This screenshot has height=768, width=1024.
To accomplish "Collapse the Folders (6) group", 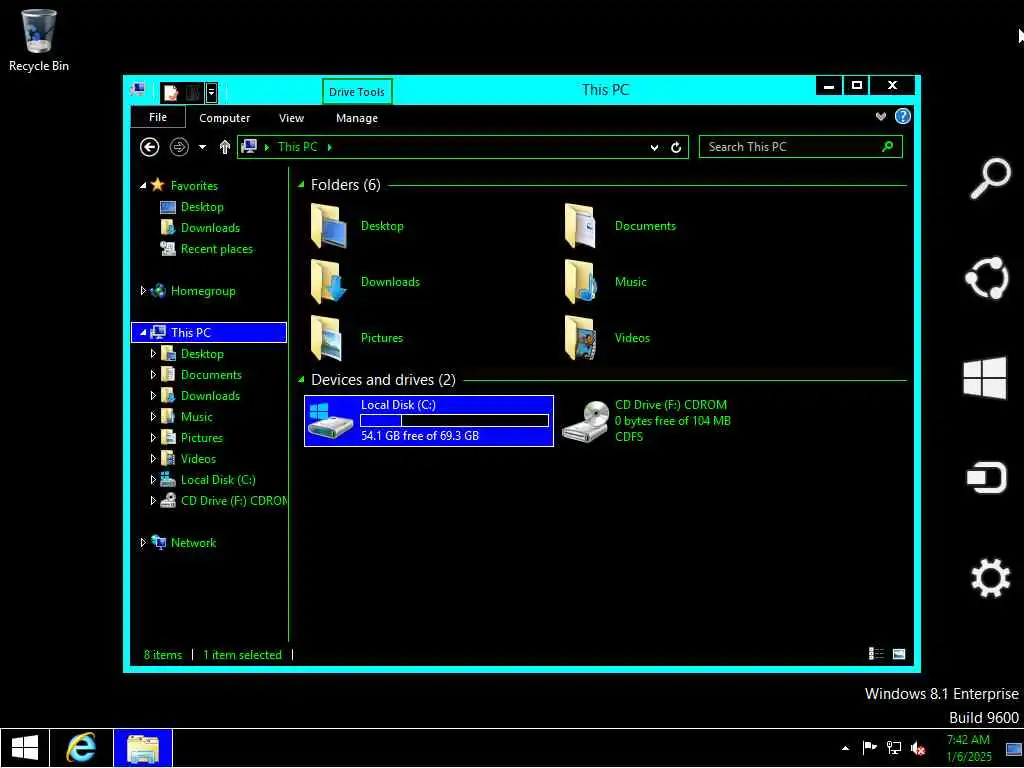I will (301, 185).
